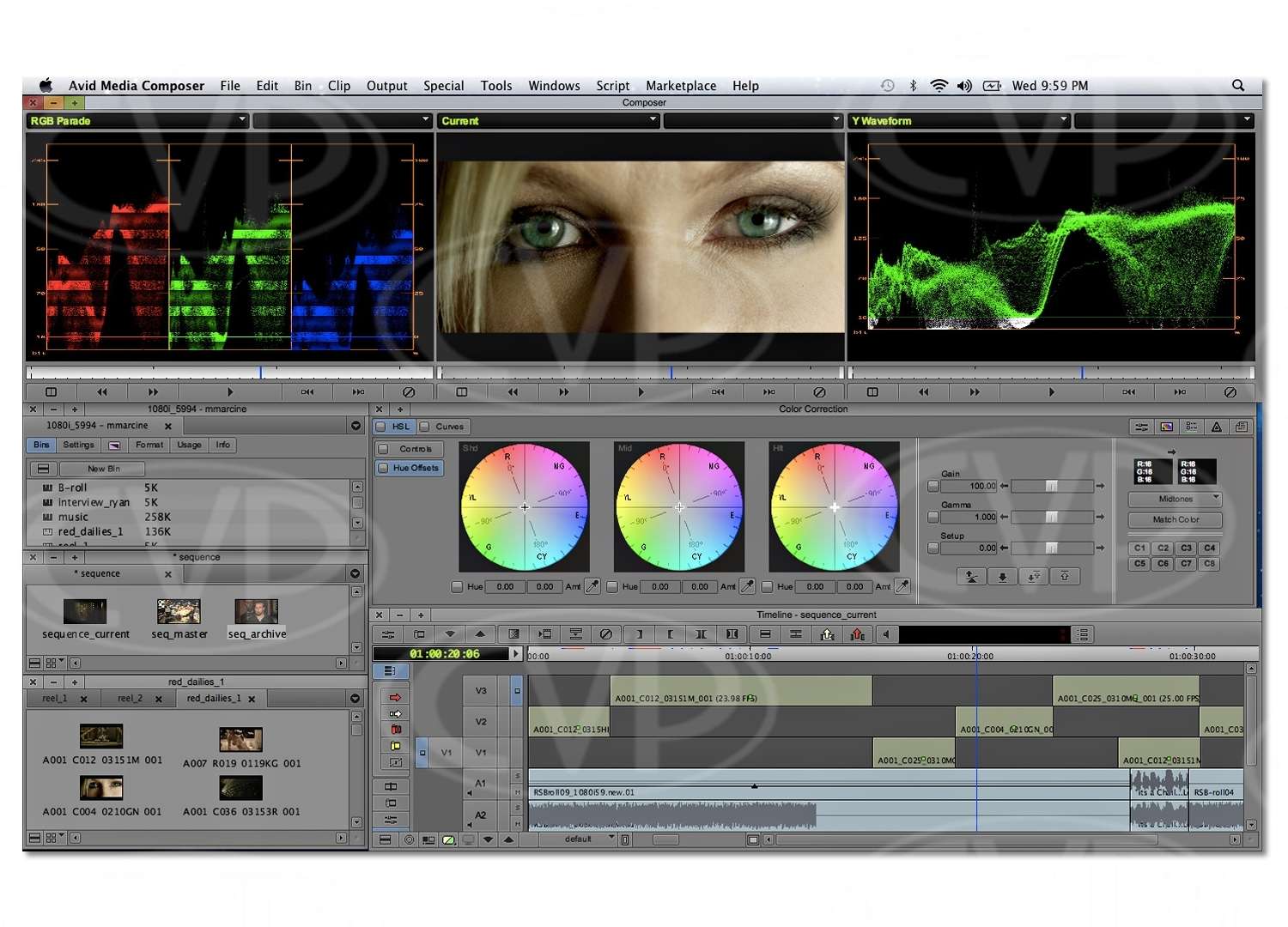Click slashed-circle button under Current monitor
1288x927 pixels.
click(819, 392)
